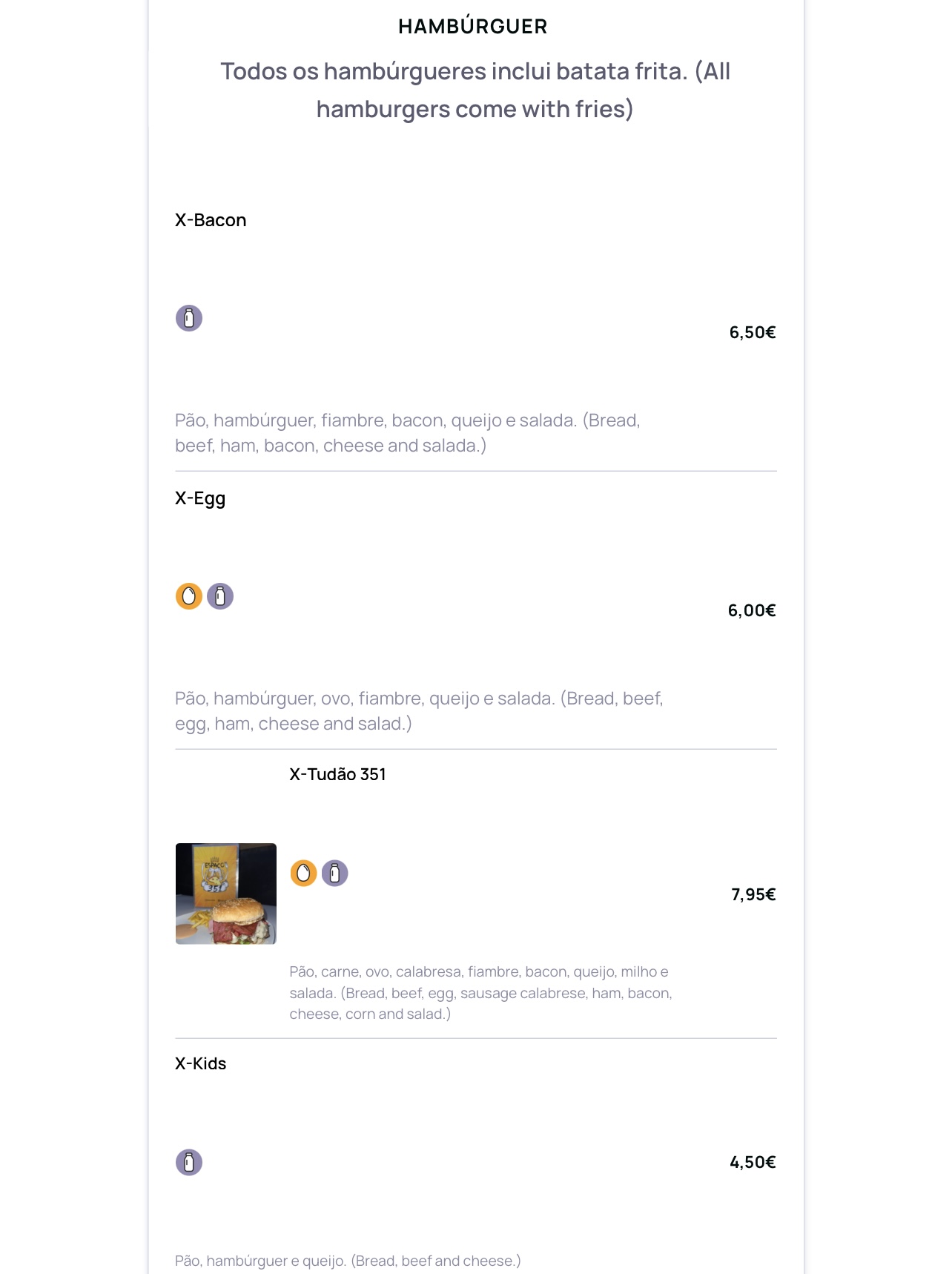Image resolution: width=952 pixels, height=1274 pixels.
Task: Click the X-Kids description text
Action: 348,1261
